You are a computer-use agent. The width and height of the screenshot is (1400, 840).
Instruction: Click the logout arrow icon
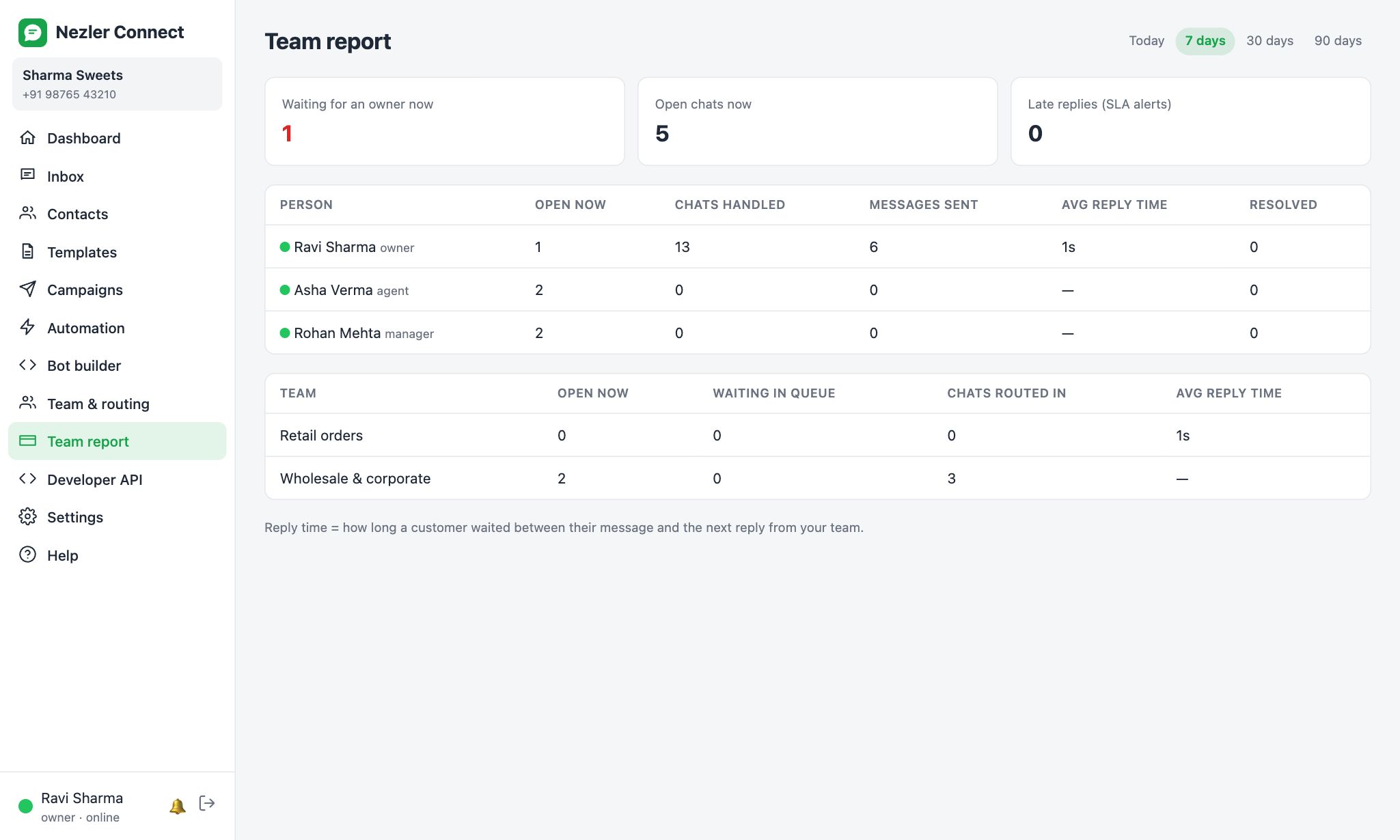click(x=207, y=803)
